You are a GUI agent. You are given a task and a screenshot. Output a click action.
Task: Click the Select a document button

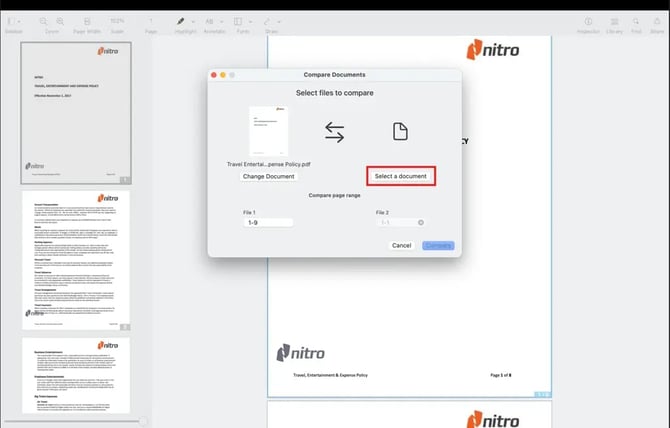pos(401,176)
